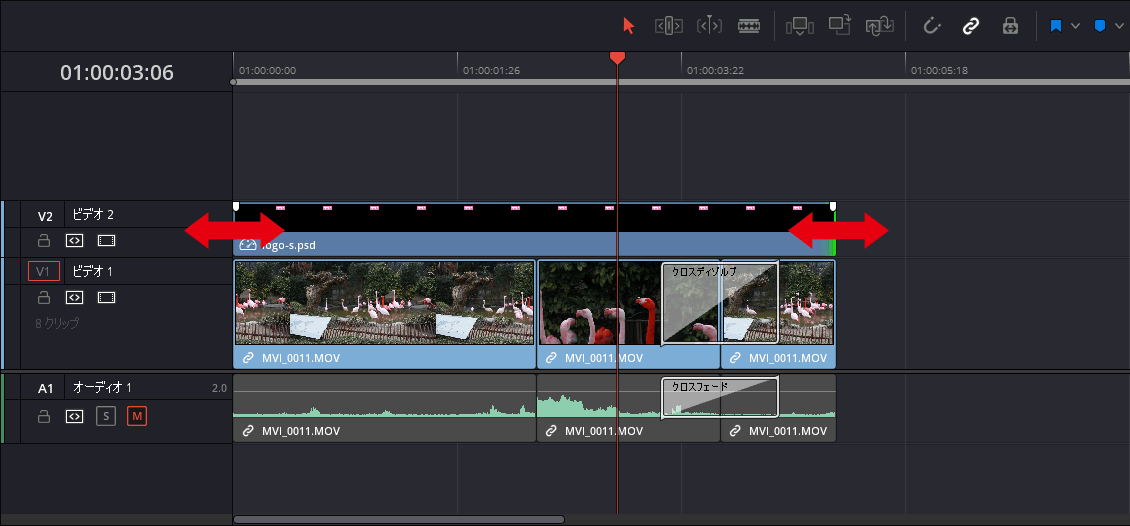Click the Replace Clip toolbar icon

coord(880,26)
